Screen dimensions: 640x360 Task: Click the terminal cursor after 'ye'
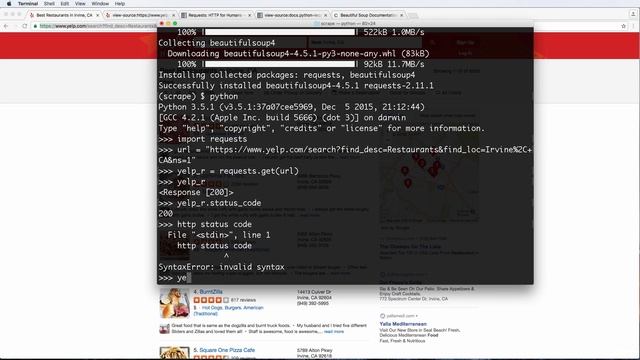(189, 278)
